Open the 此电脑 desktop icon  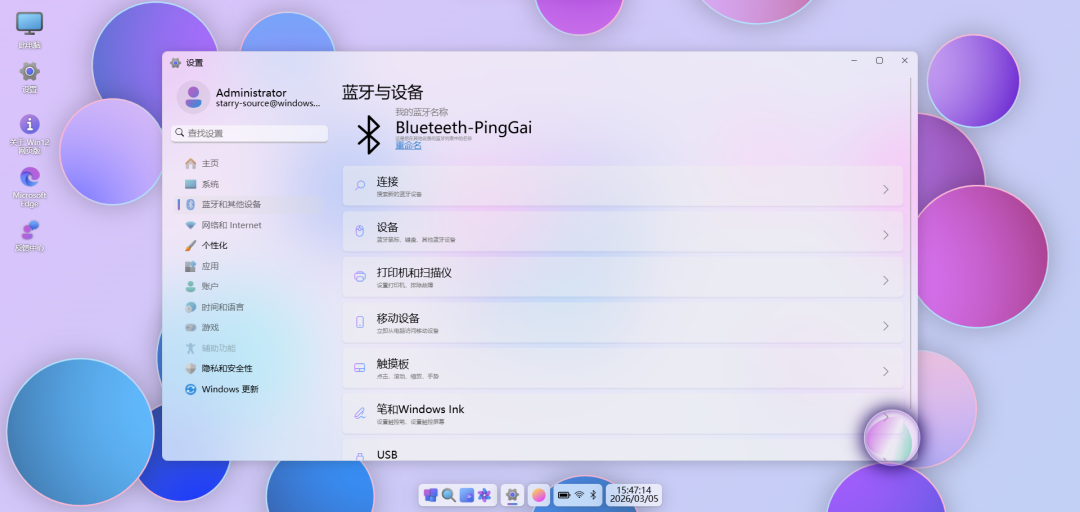point(29,30)
